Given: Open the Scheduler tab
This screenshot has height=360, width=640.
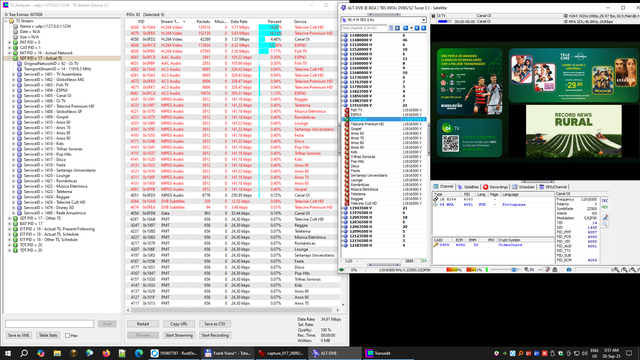Looking at the screenshot, I should [x=523, y=187].
